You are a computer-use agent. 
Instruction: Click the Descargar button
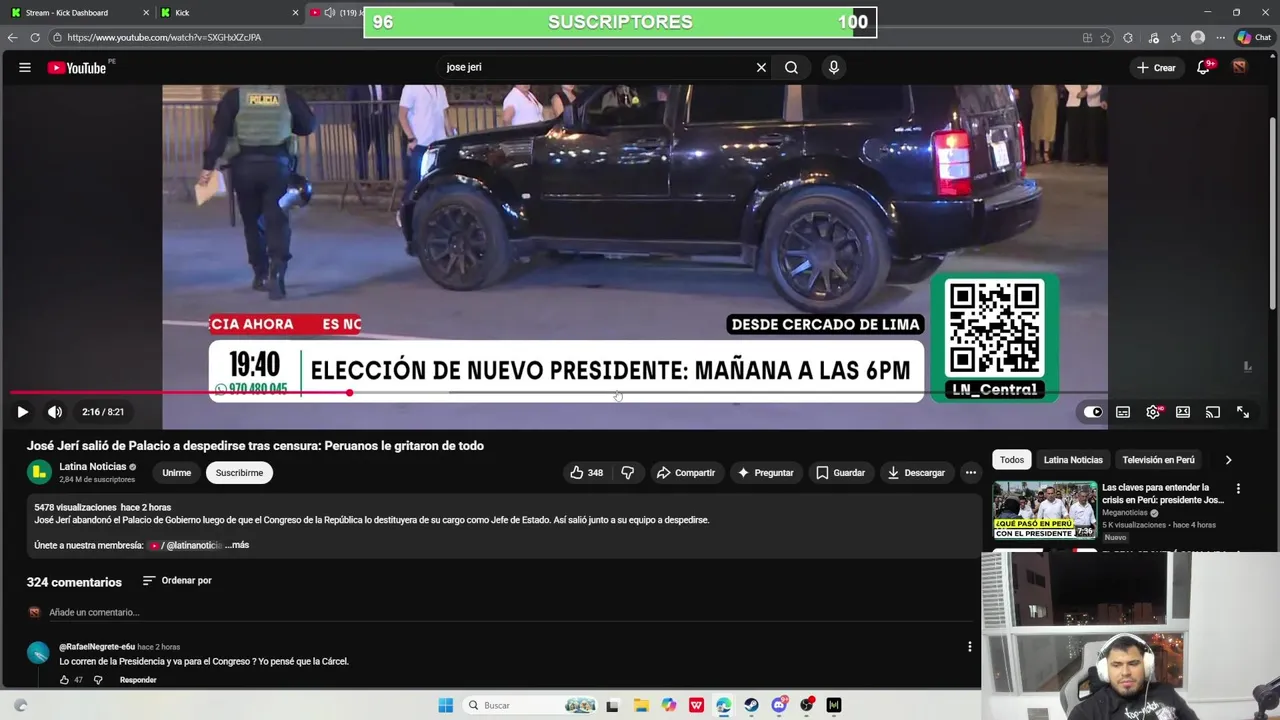tap(916, 473)
